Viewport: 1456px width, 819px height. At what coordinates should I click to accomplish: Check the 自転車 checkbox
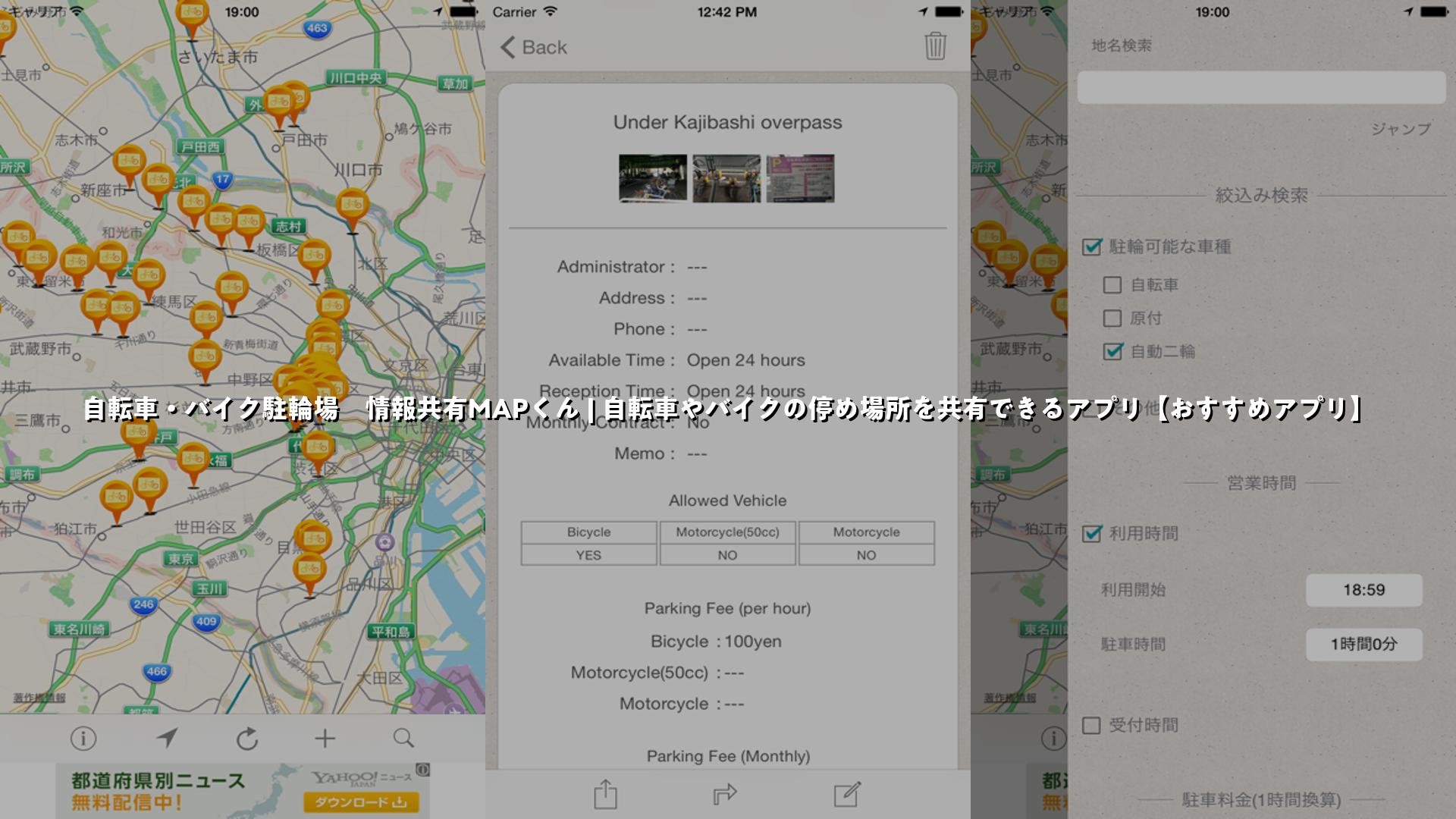[x=1112, y=285]
